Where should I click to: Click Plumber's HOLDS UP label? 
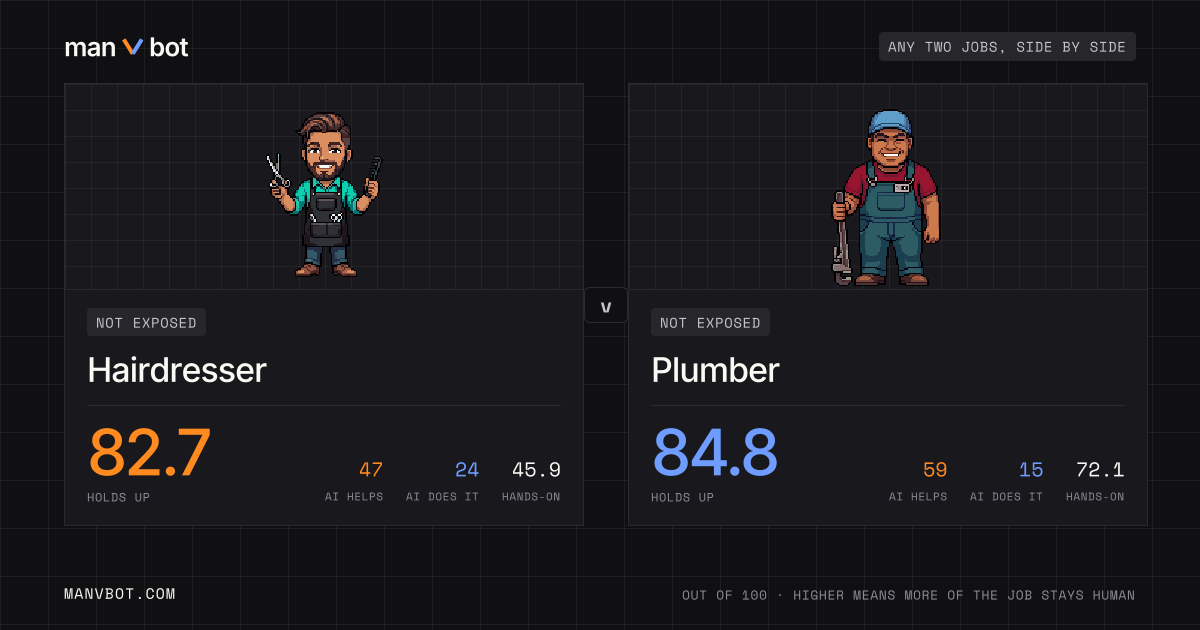tap(684, 497)
